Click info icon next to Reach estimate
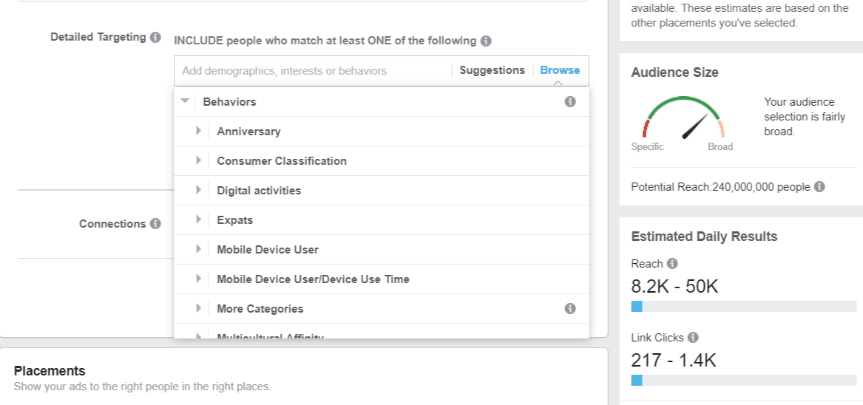Viewport: 863px width, 405px height. 672,264
